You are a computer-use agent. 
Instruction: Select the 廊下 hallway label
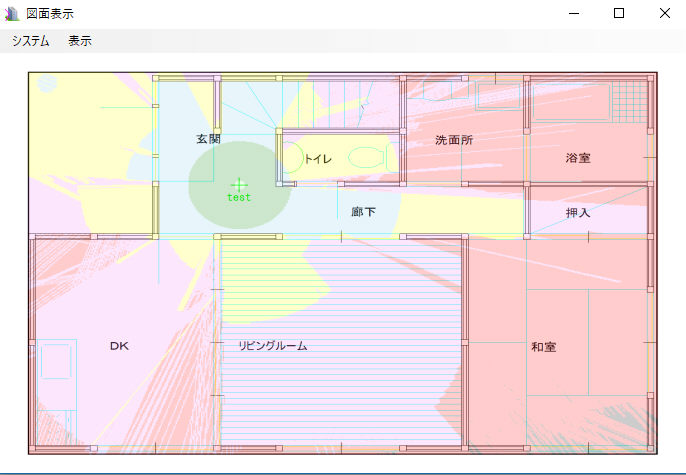coord(363,212)
